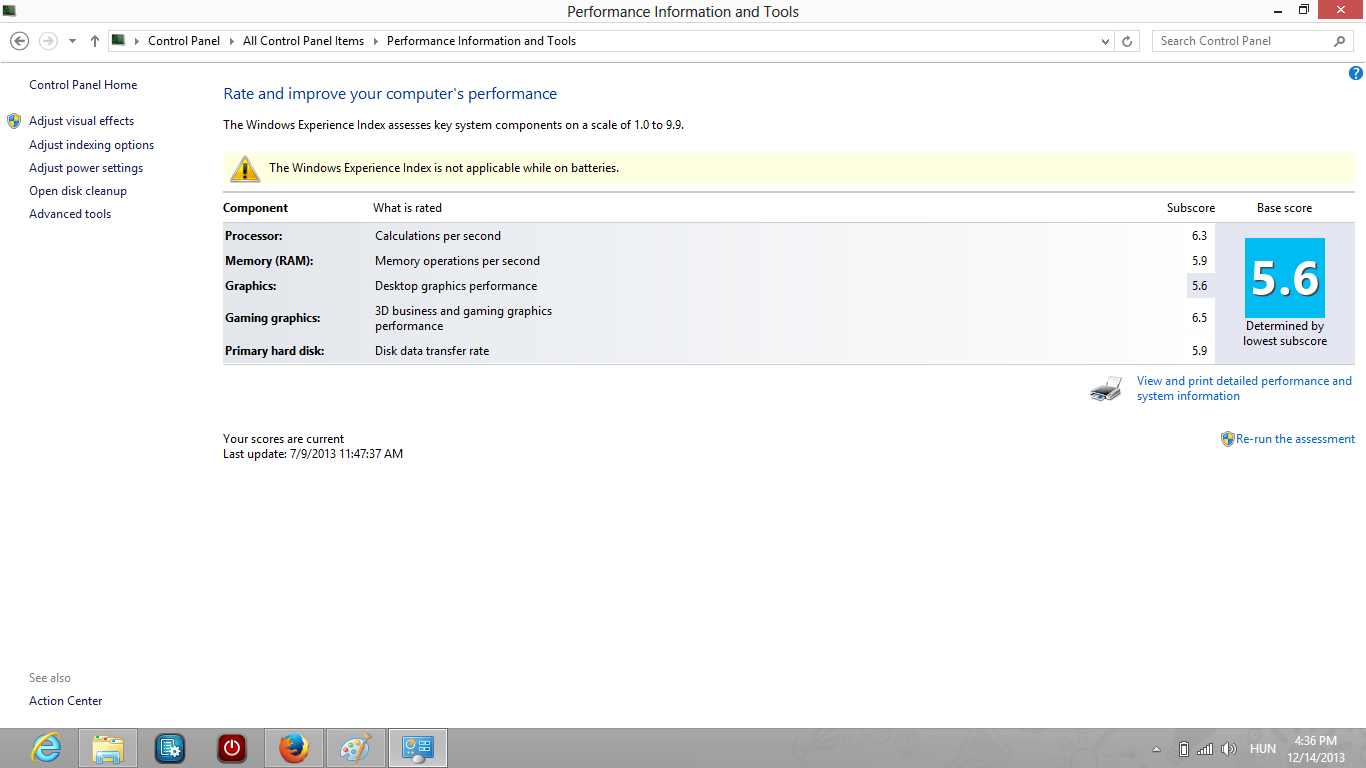
Task: Show hidden system tray icons
Action: click(1157, 749)
